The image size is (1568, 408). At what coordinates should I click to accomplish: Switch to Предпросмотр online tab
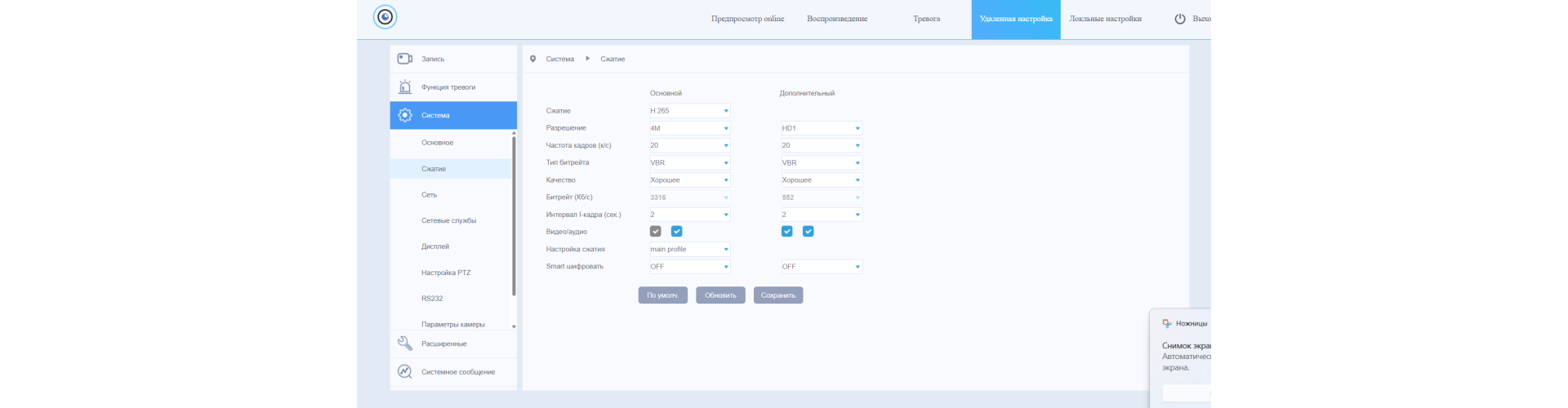[747, 19]
